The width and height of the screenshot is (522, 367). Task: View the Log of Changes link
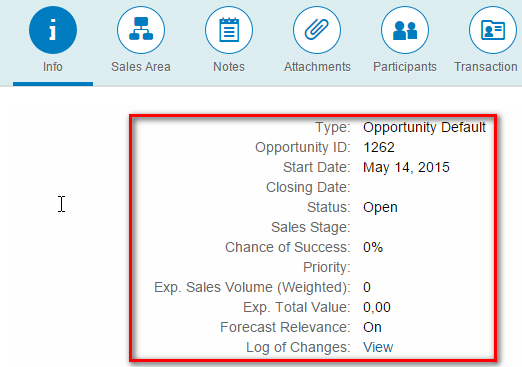(x=378, y=347)
